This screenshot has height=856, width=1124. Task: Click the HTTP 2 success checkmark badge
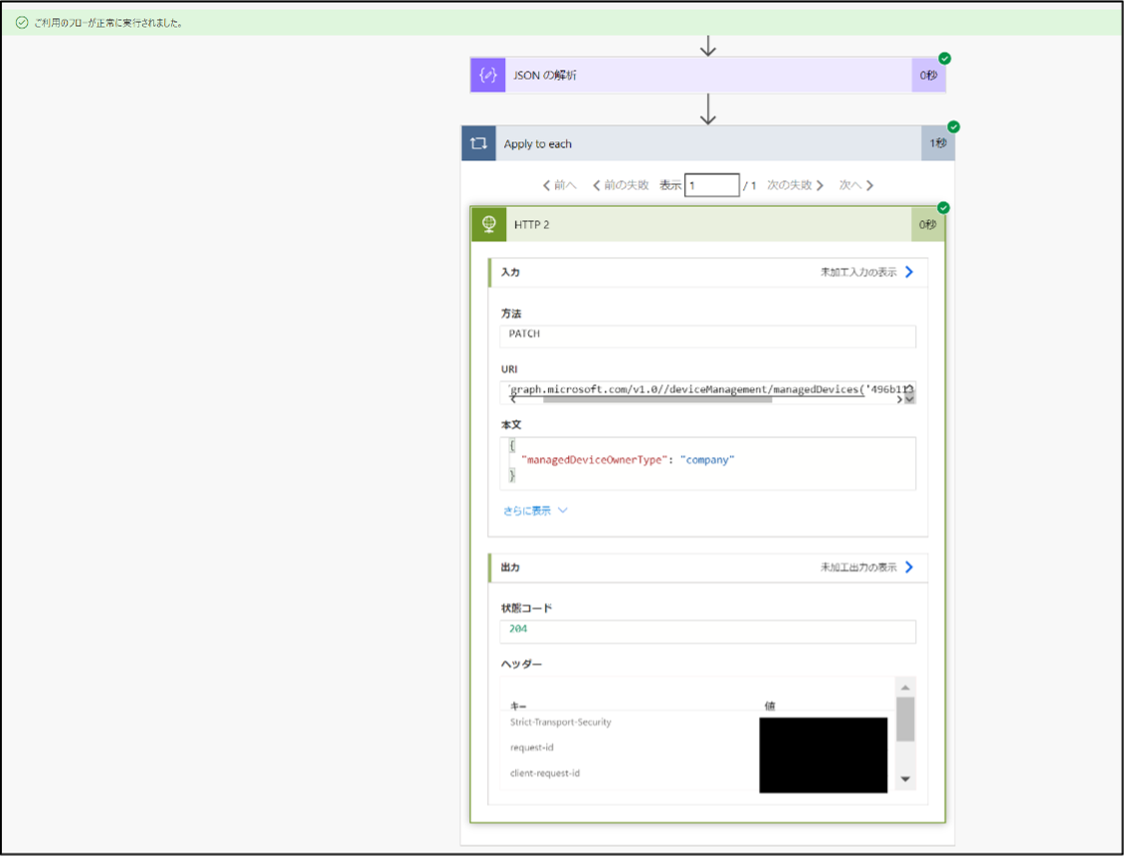(943, 208)
